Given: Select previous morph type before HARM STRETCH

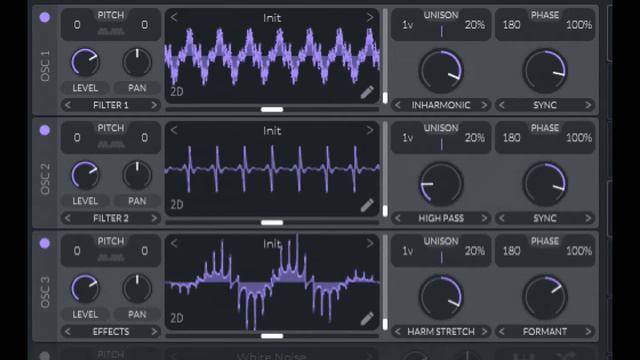Looking at the screenshot, I should click(x=398, y=331).
